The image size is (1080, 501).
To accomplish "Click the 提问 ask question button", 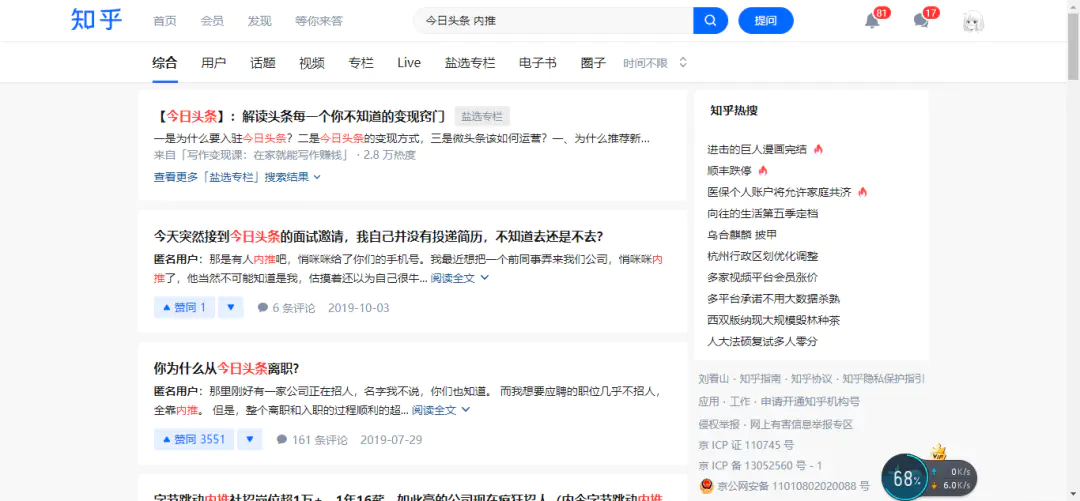I will coord(766,21).
